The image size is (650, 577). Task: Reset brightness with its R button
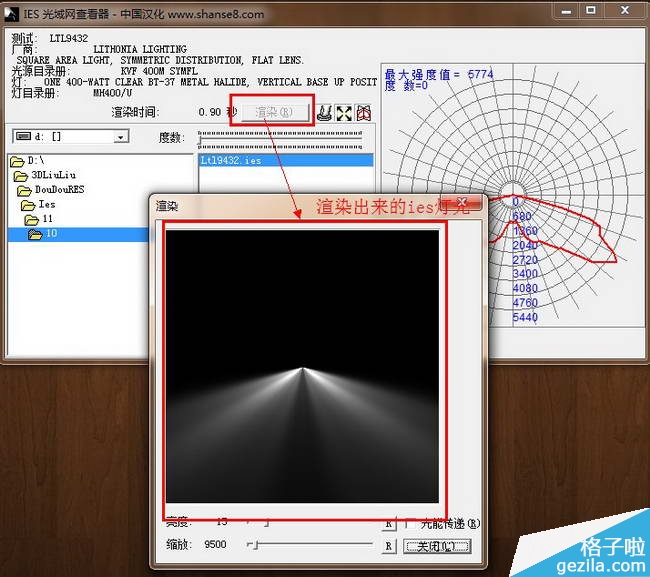tap(388, 523)
